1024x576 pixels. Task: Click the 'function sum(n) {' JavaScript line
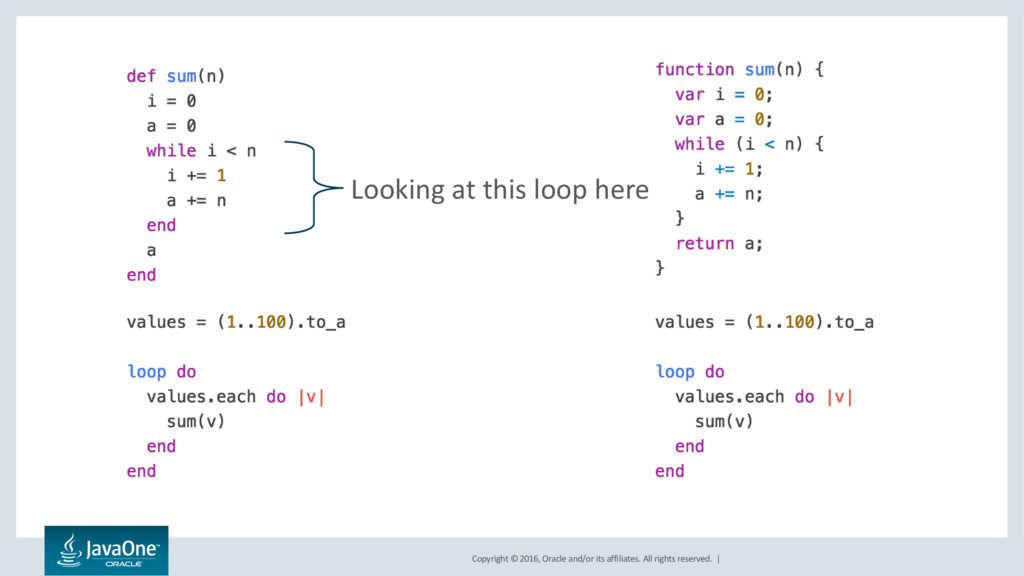[739, 70]
